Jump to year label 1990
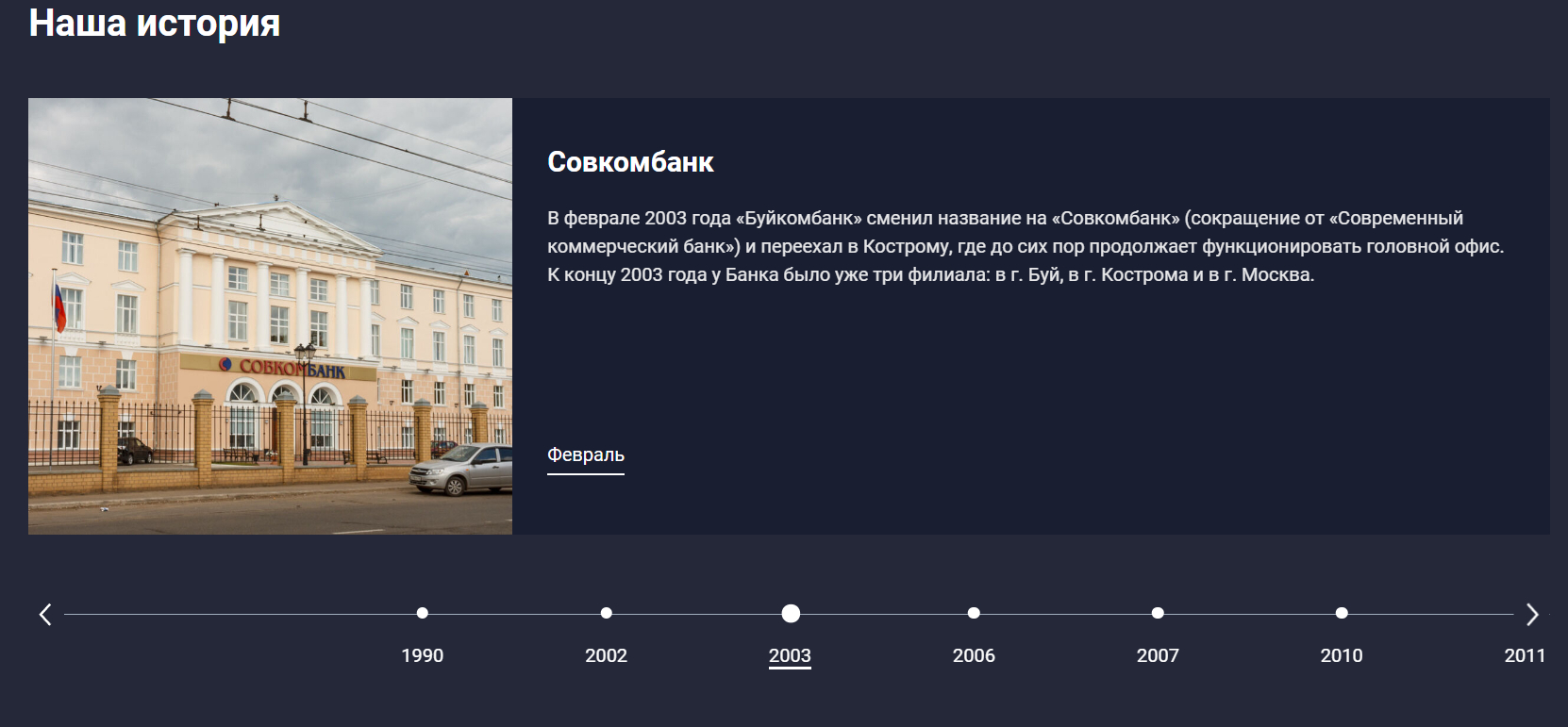 pos(423,655)
